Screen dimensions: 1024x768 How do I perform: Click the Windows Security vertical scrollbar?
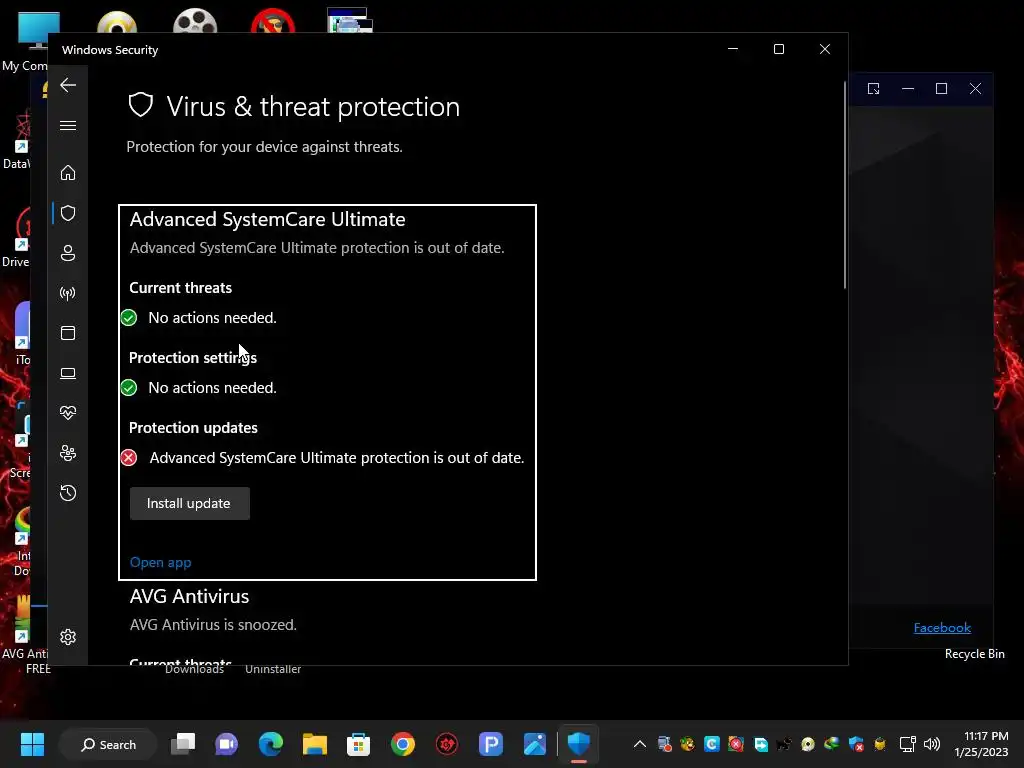(x=844, y=185)
